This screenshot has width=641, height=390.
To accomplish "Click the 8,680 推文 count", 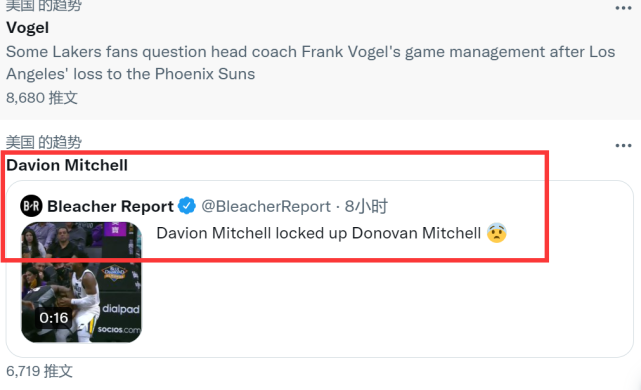I will pyautogui.click(x=42, y=98).
